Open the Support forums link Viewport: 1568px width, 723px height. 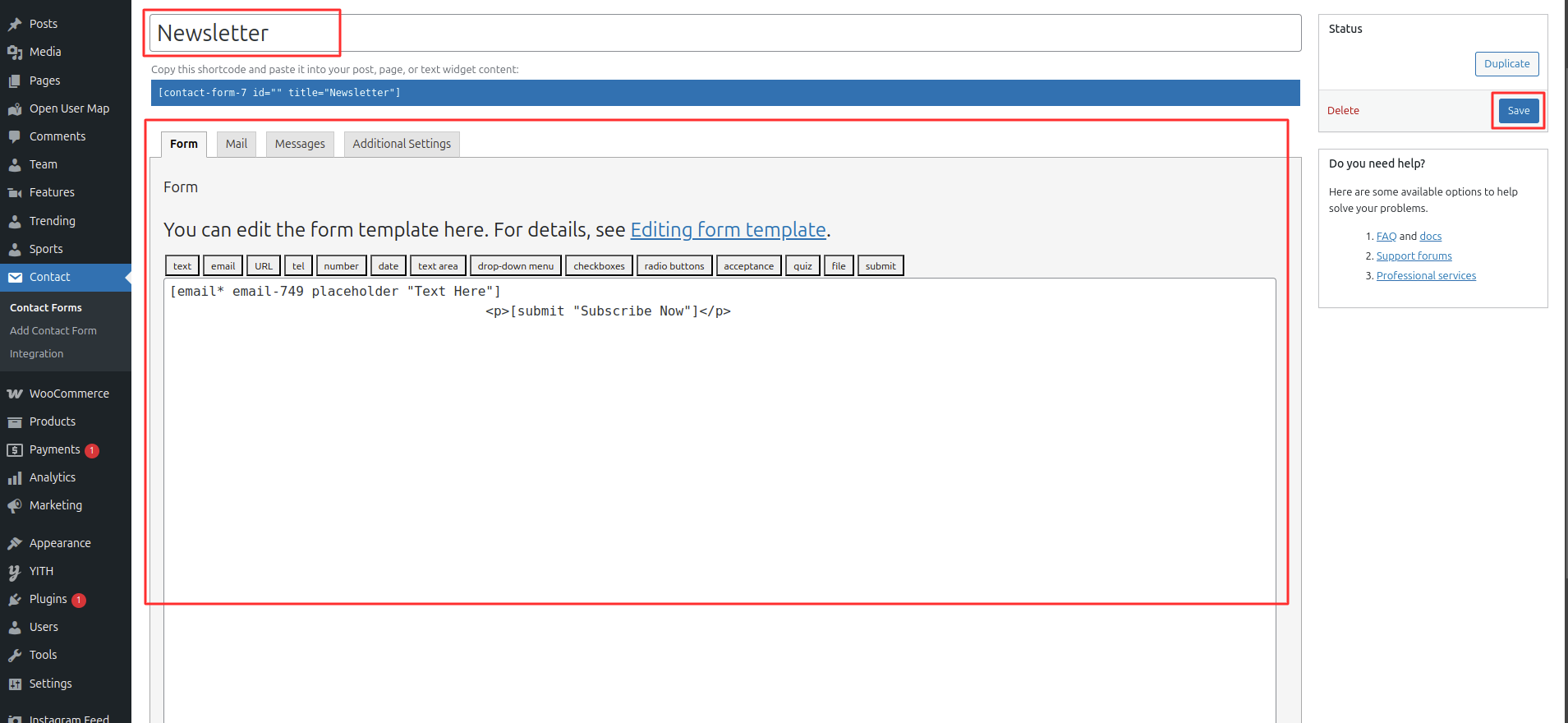coord(1414,256)
